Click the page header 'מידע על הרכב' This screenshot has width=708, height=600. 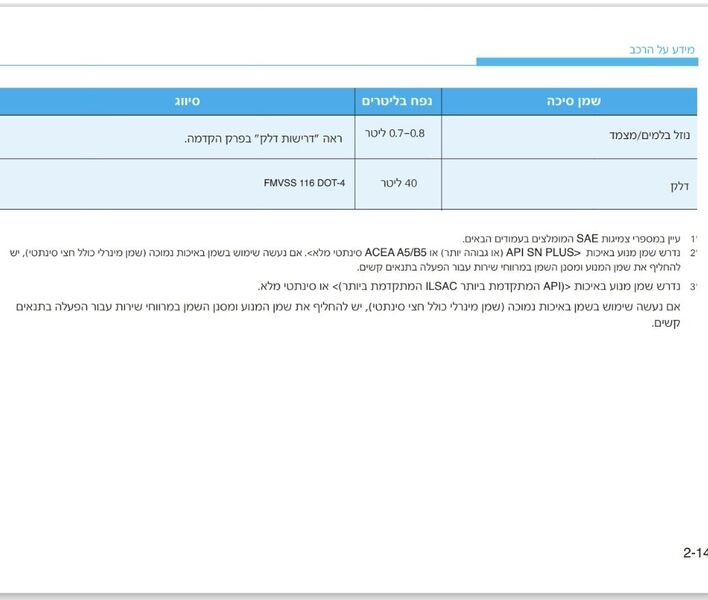point(662,50)
